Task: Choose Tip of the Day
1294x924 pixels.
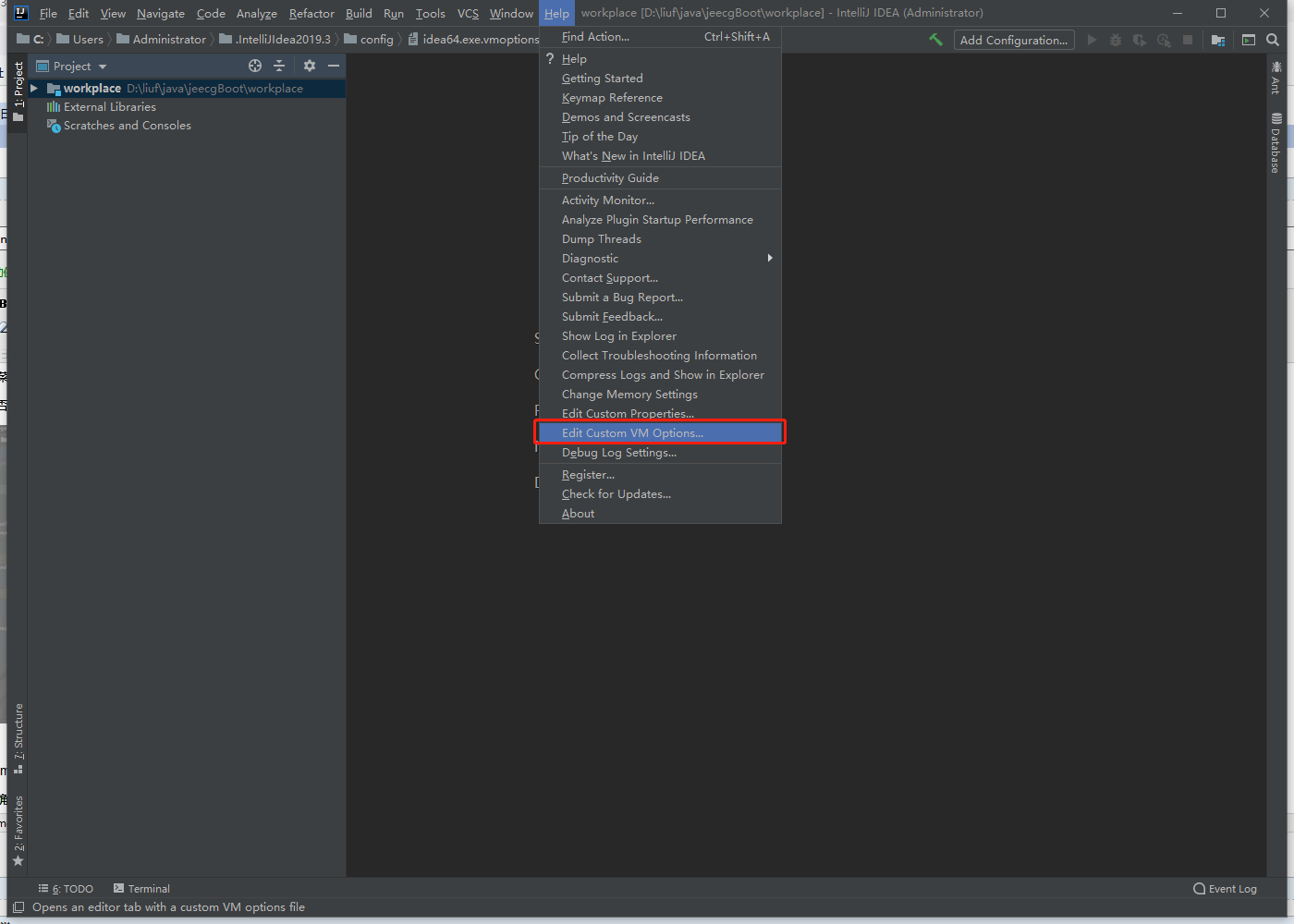Action: 660,137
